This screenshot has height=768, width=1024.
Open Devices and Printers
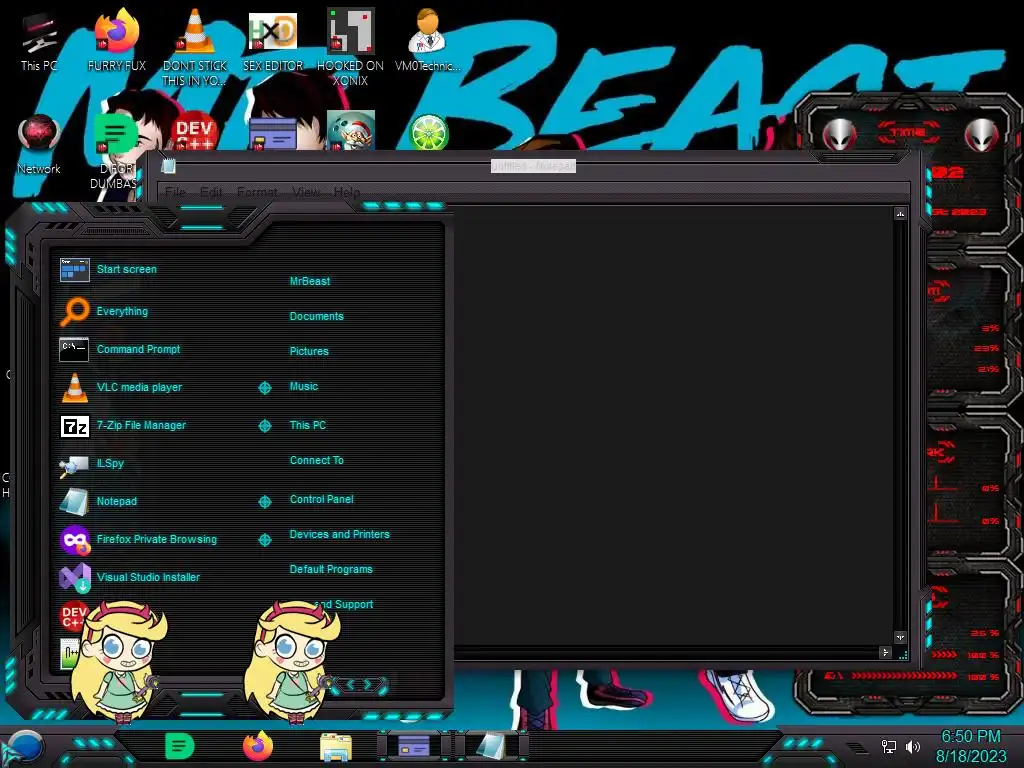point(339,534)
